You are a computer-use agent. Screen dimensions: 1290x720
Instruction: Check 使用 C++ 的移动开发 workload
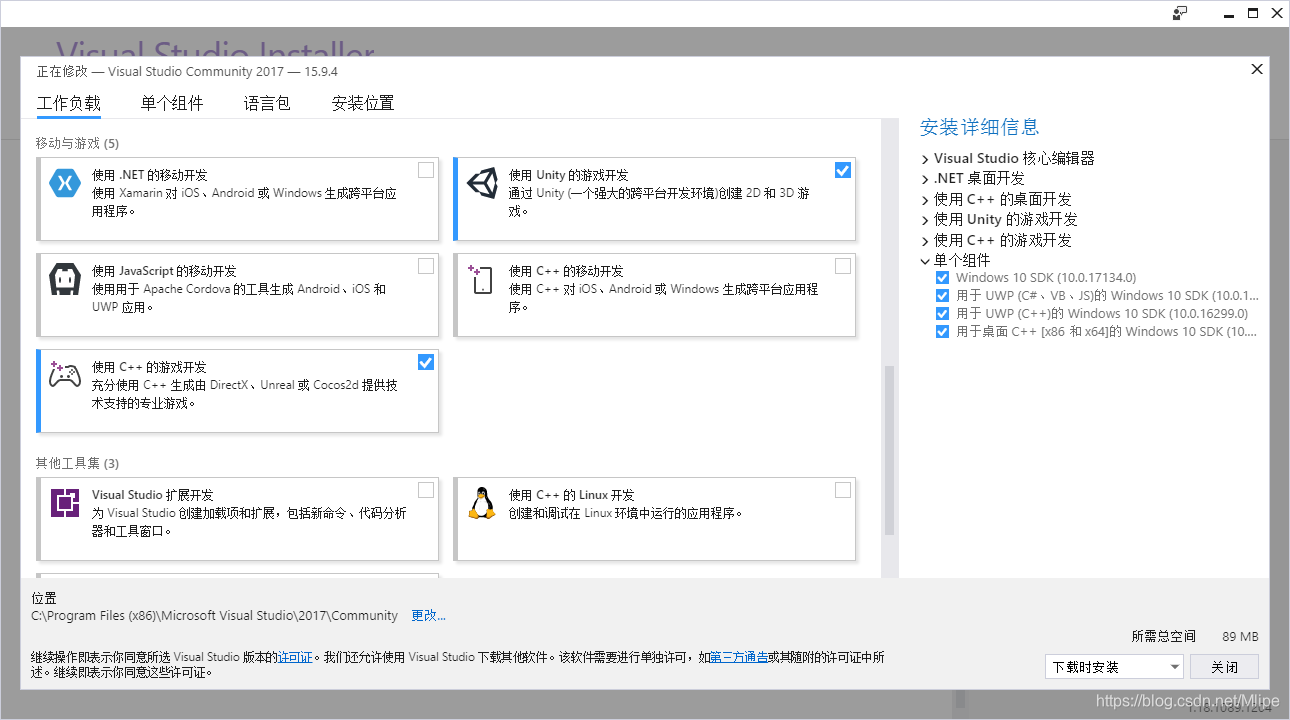[843, 266]
